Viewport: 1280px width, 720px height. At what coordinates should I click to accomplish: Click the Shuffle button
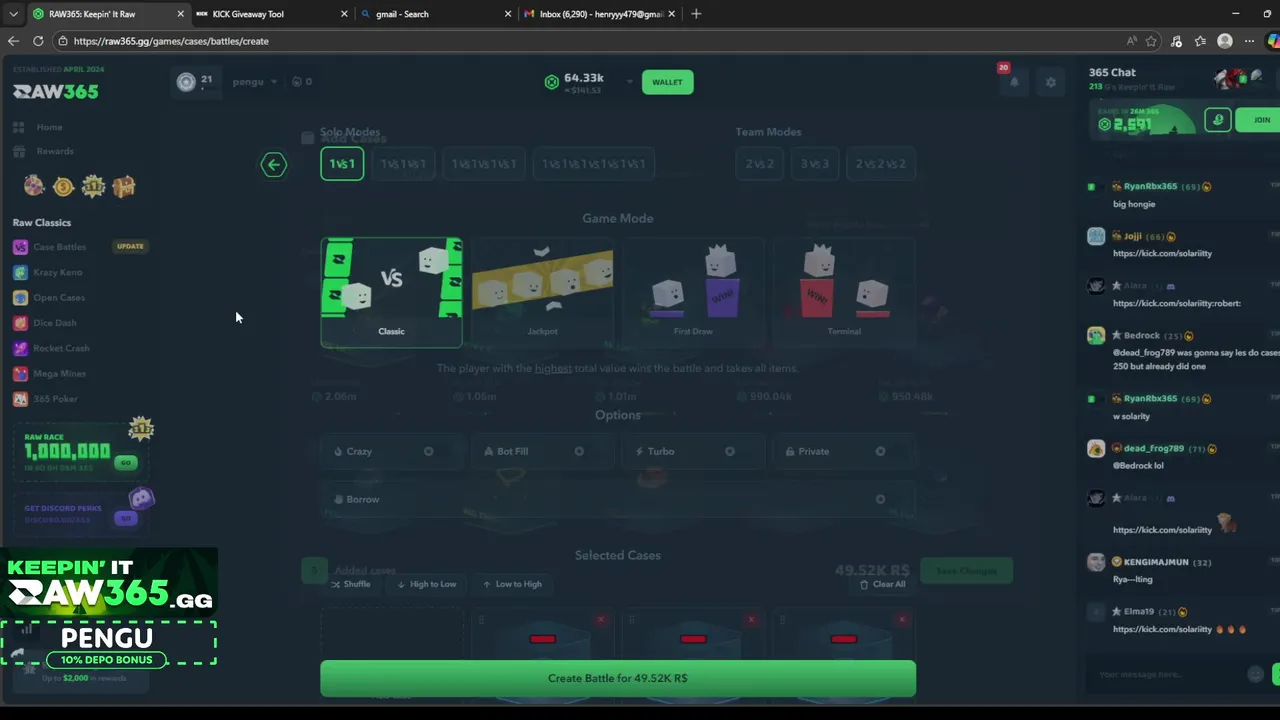click(x=351, y=584)
